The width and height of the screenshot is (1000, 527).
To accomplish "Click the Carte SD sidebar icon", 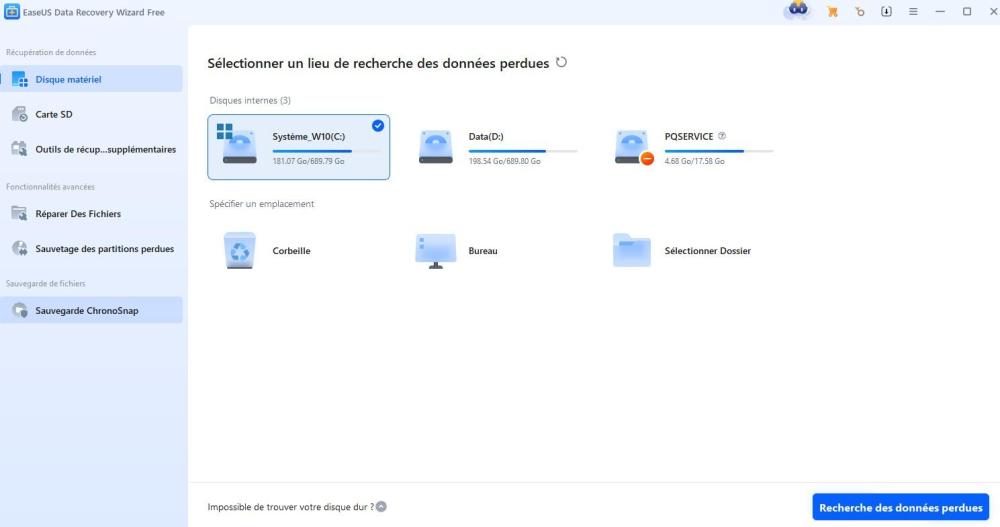I will [20, 114].
